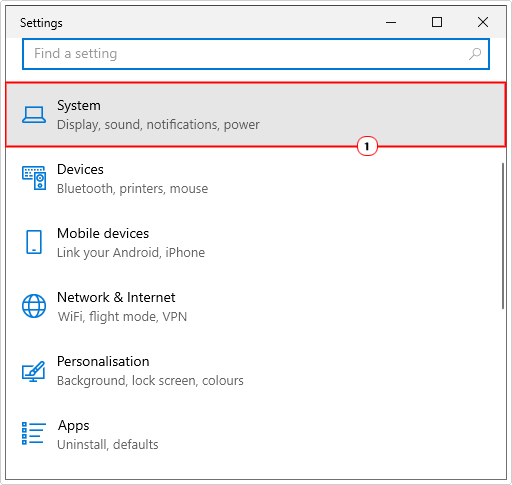
Task: Focus the Find a setting search box
Action: pyautogui.click(x=256, y=54)
